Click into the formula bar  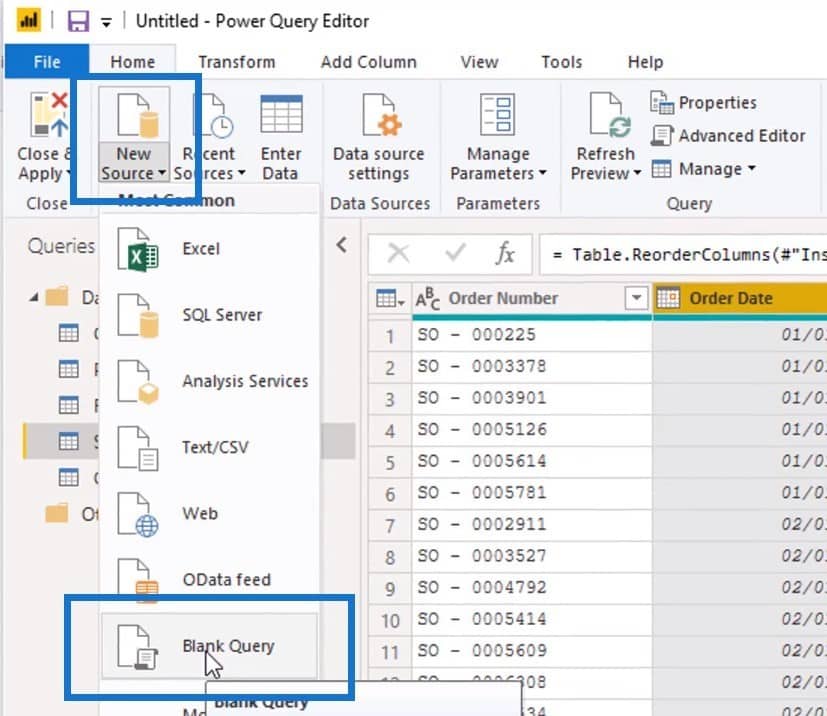(684, 255)
